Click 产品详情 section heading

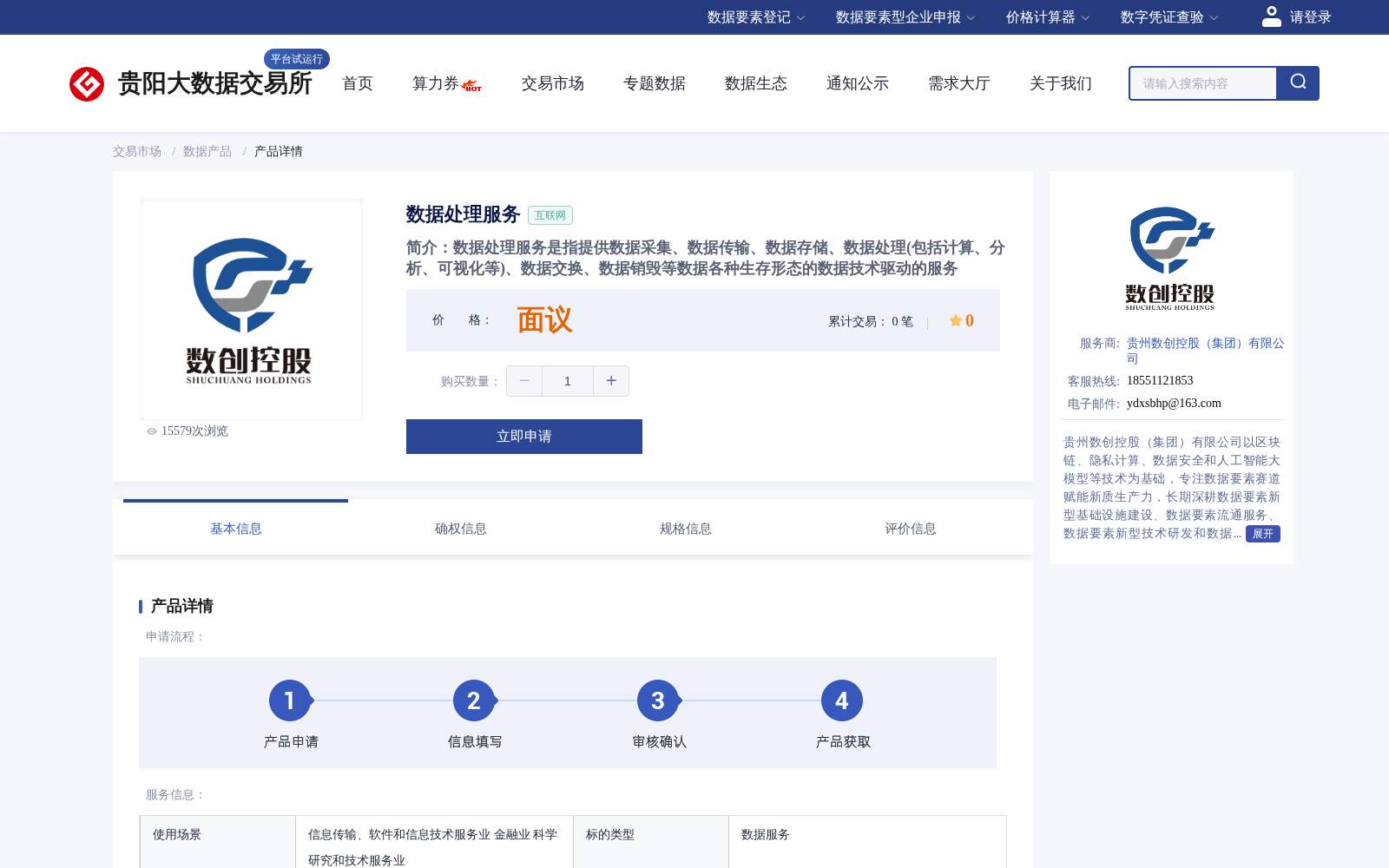pyautogui.click(x=182, y=606)
